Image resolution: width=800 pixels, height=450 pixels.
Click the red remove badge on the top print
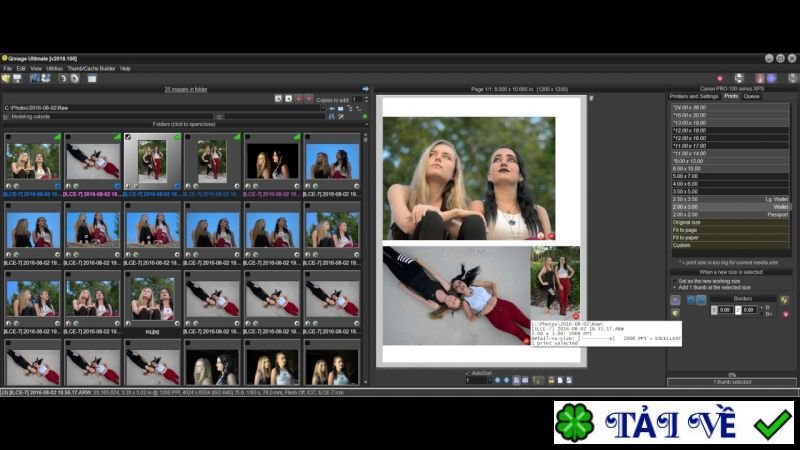point(551,235)
